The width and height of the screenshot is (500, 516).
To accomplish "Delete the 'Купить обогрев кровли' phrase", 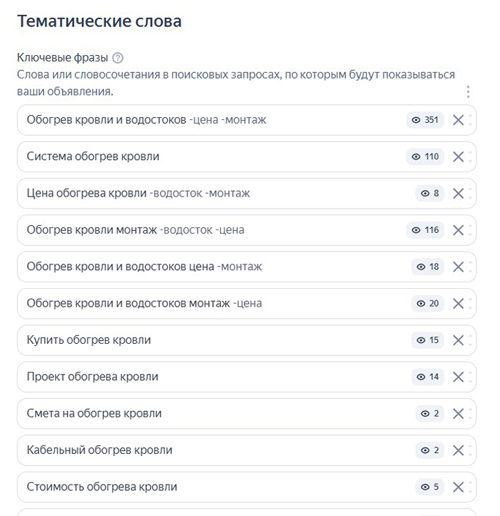I will click(x=458, y=340).
